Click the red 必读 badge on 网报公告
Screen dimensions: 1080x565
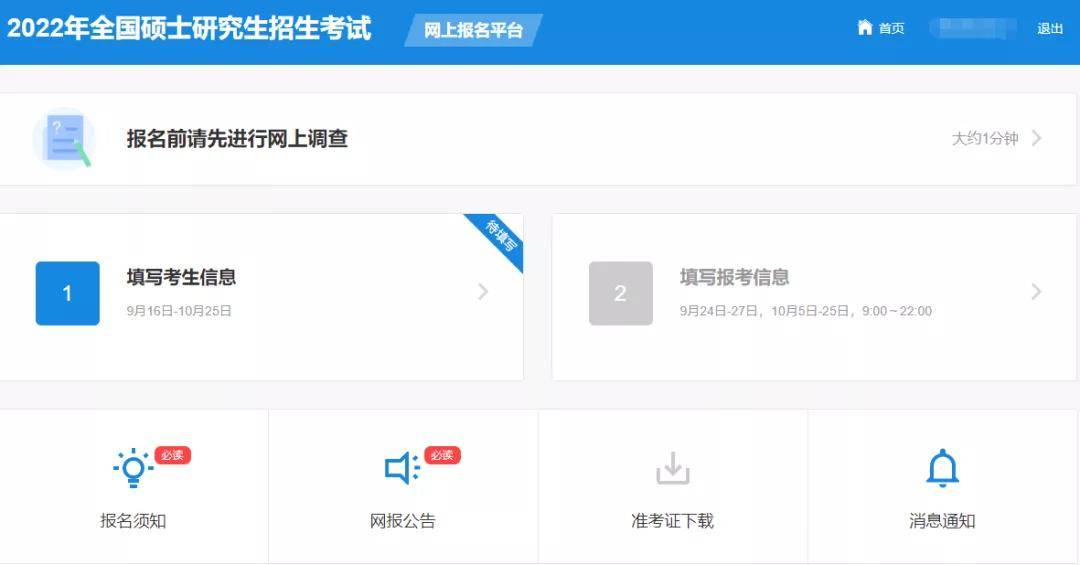point(442,455)
